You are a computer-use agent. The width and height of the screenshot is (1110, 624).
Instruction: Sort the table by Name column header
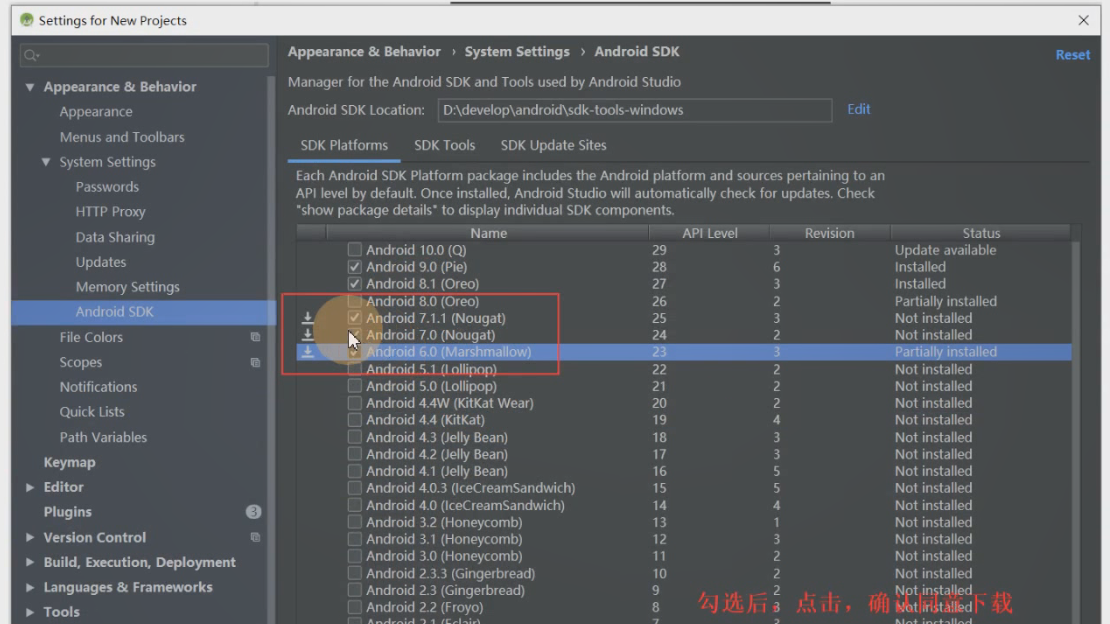488,233
